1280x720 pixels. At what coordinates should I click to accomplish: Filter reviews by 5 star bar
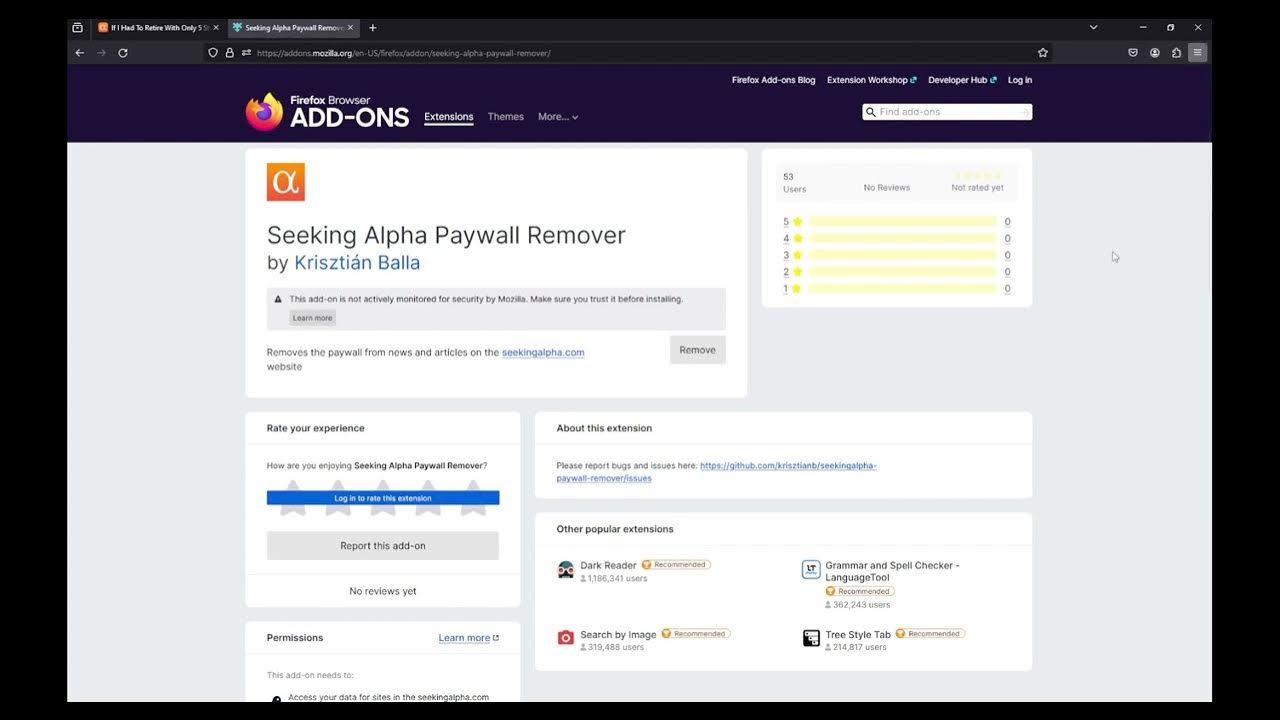[903, 222]
